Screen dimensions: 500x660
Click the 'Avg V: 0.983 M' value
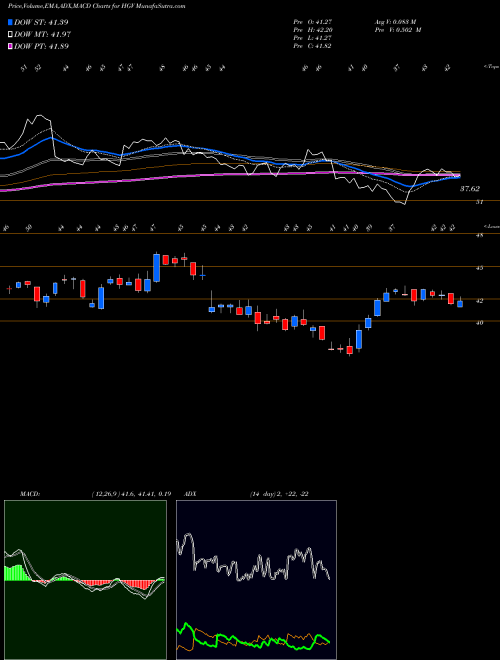tap(395, 22)
